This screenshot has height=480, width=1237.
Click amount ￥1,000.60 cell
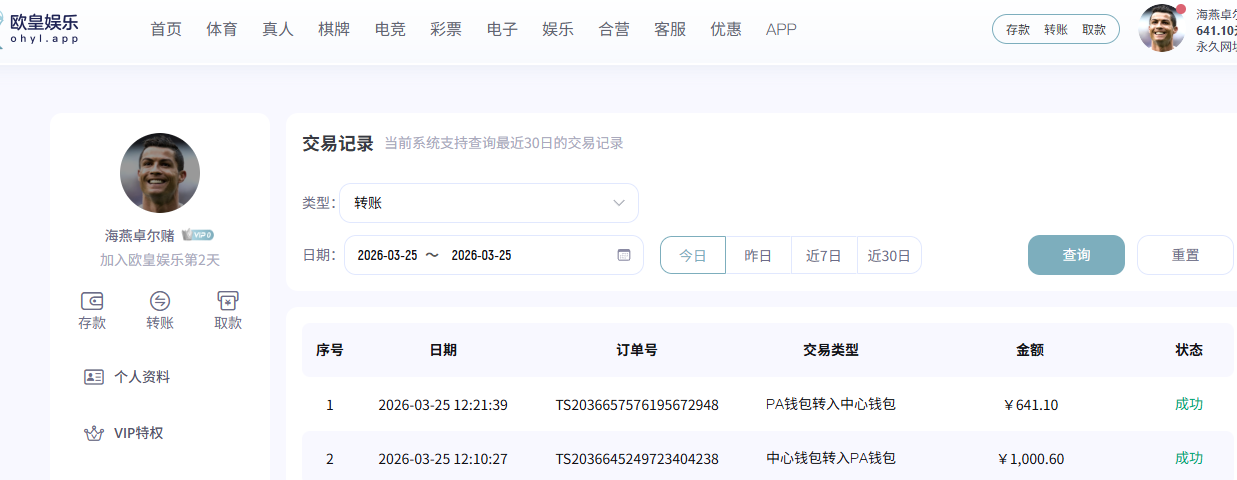[x=1030, y=459]
